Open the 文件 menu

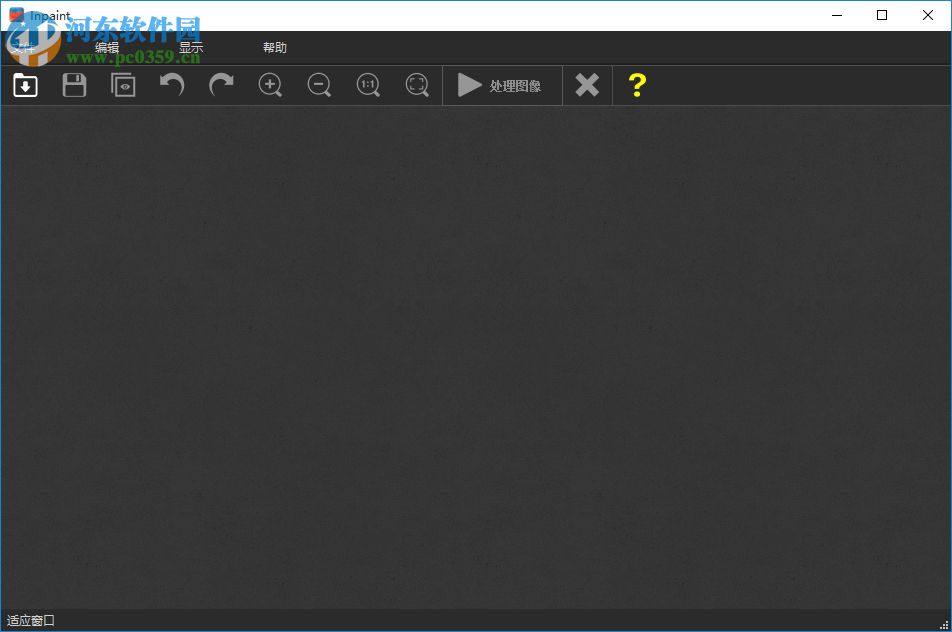click(23, 47)
